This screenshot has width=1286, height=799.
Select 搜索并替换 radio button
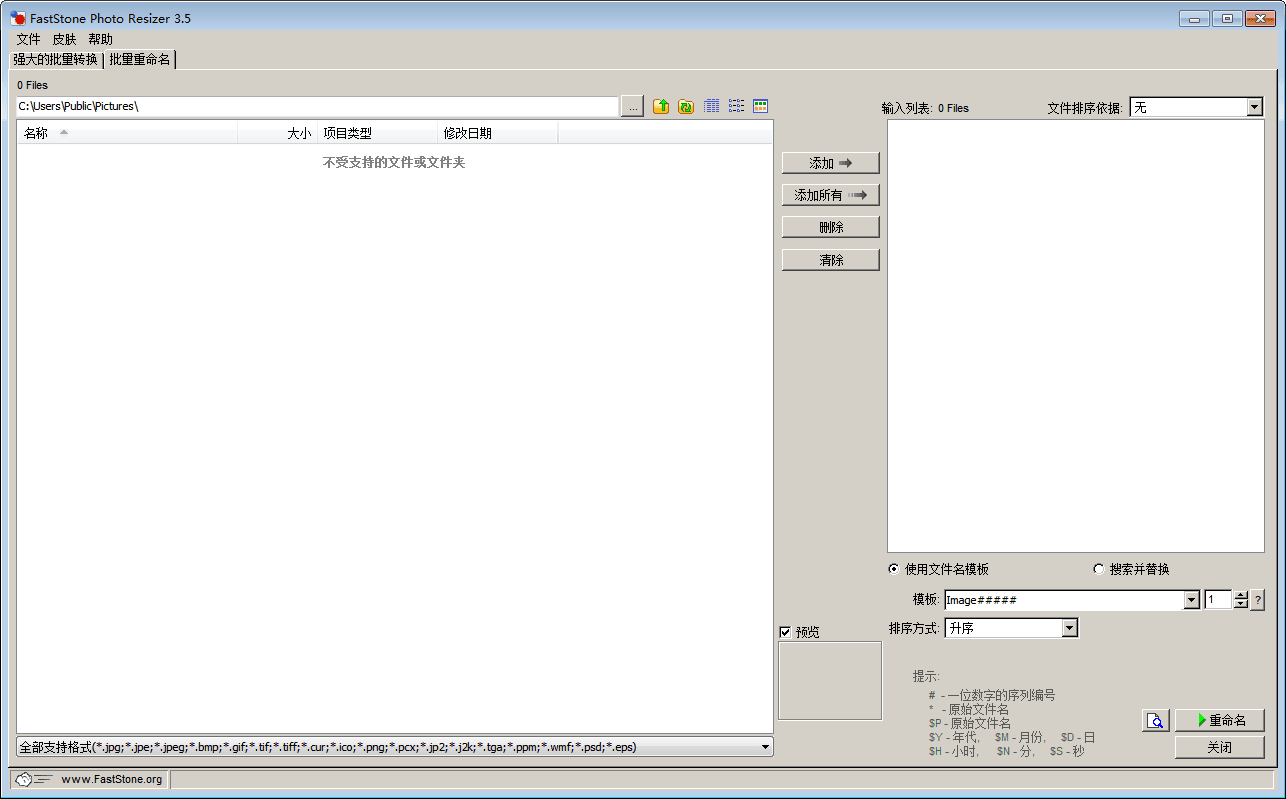1099,569
